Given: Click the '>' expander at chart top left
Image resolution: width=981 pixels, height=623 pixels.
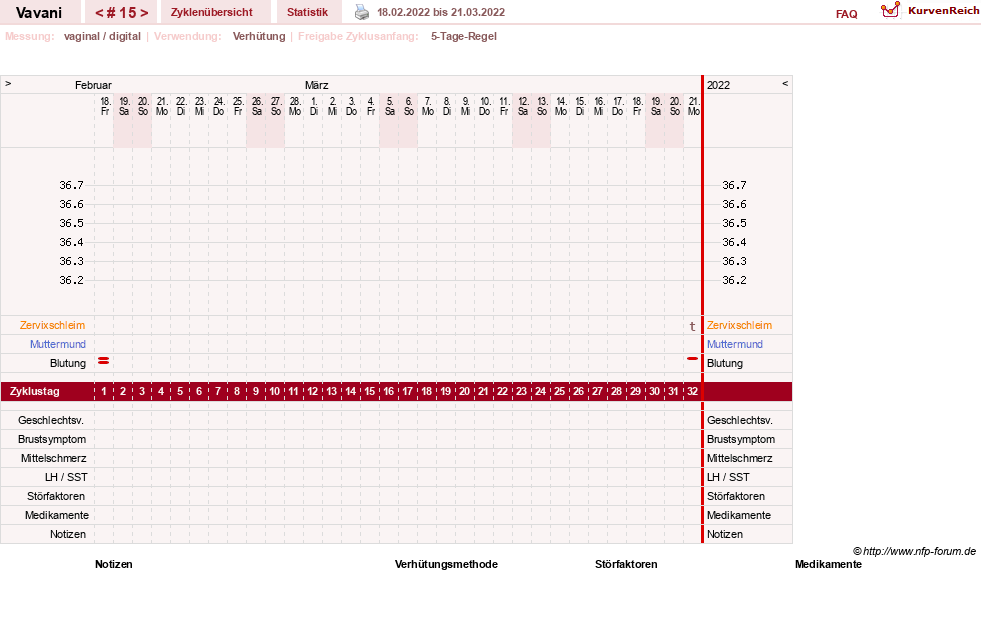Looking at the screenshot, I should click(x=8, y=83).
